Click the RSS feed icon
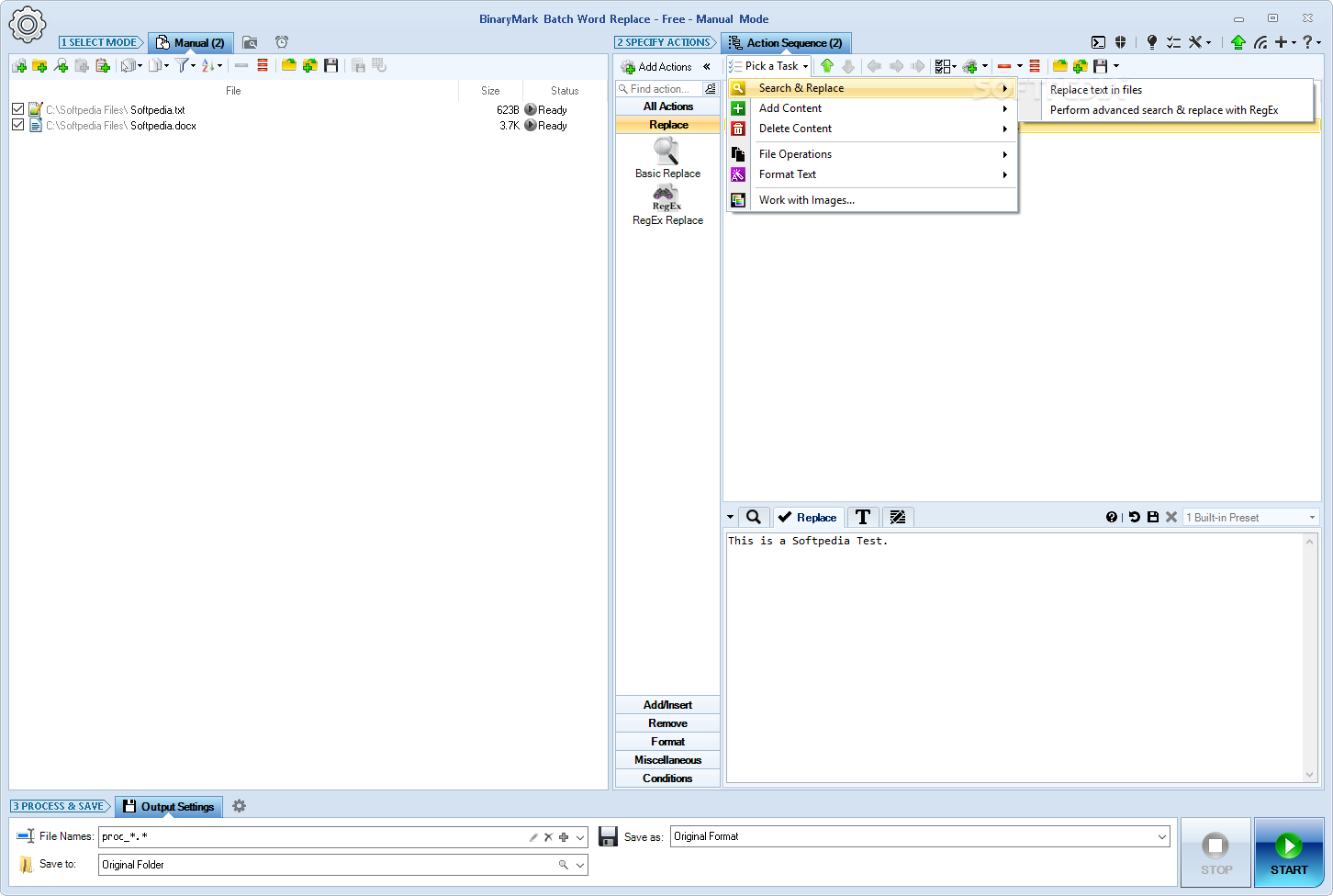 tap(1260, 42)
